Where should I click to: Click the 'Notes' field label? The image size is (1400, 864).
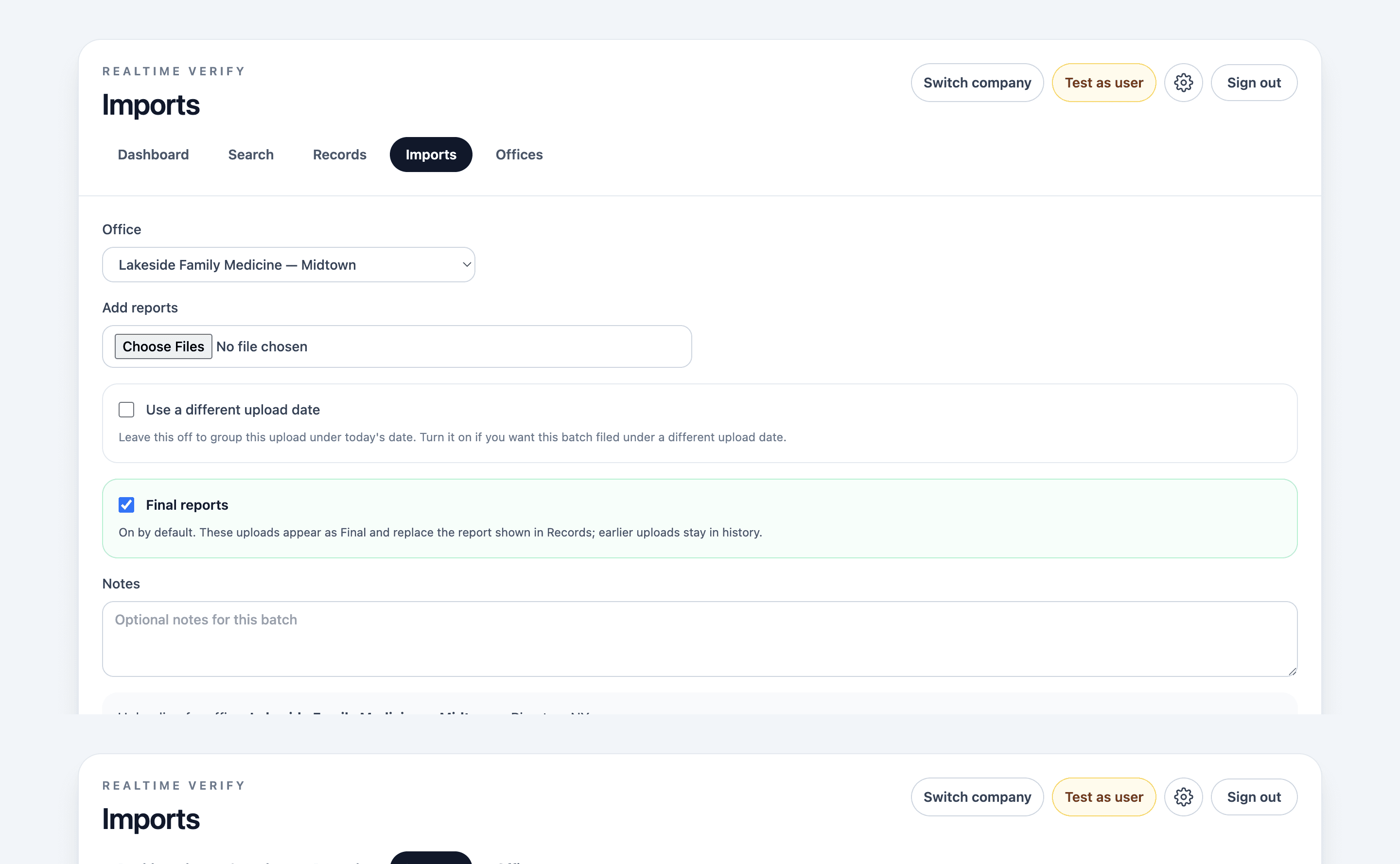click(x=121, y=584)
